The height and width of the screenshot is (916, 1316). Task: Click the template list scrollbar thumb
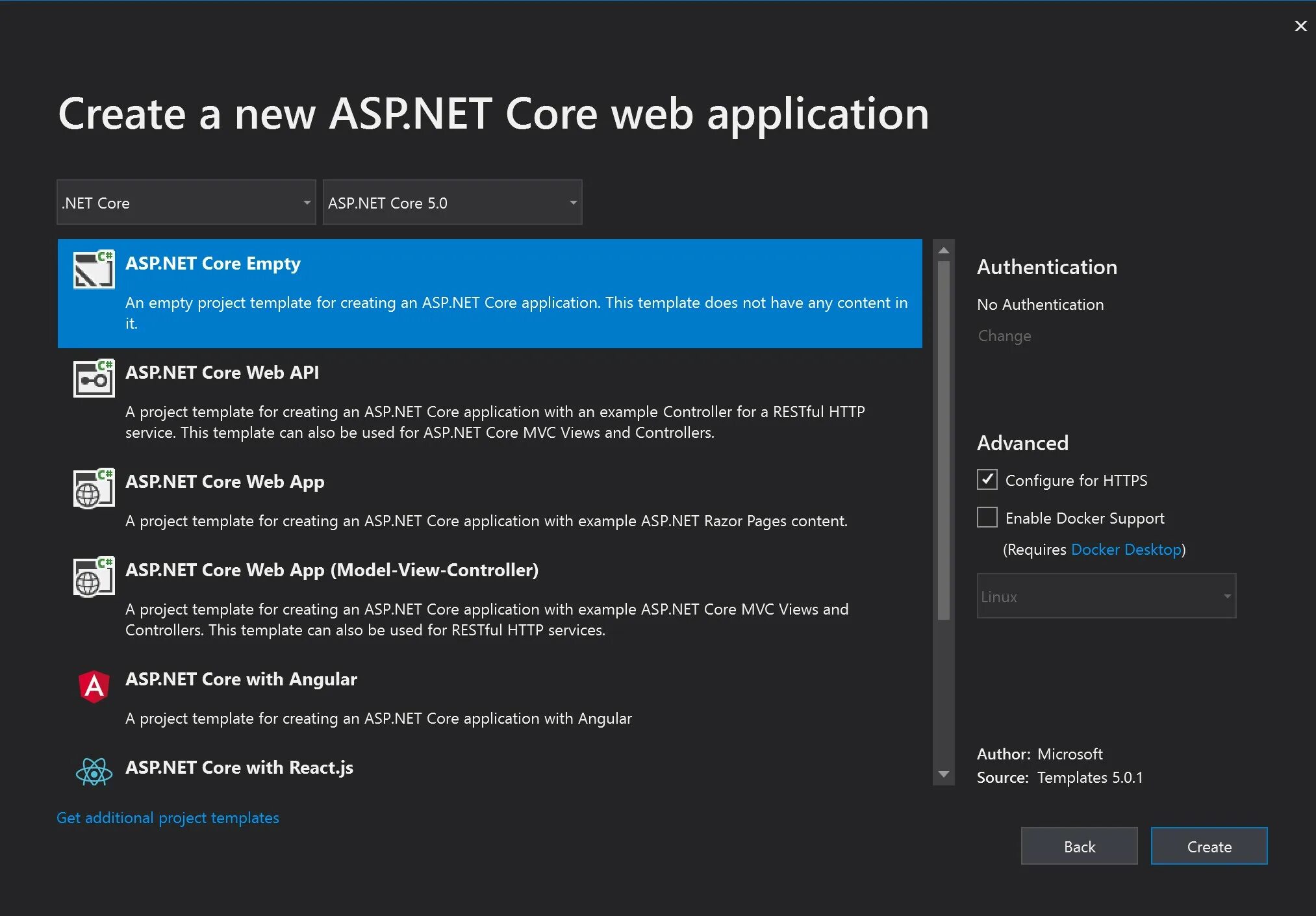(944, 439)
